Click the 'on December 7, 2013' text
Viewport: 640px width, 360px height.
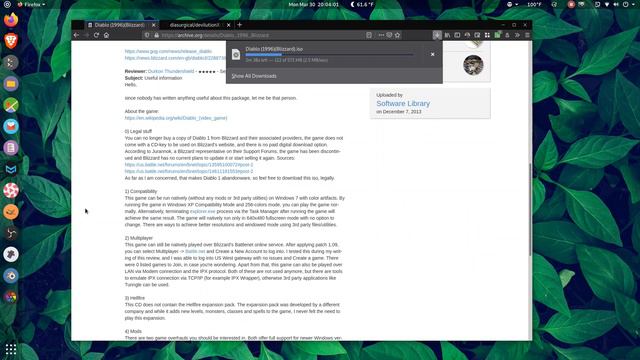(x=399, y=112)
